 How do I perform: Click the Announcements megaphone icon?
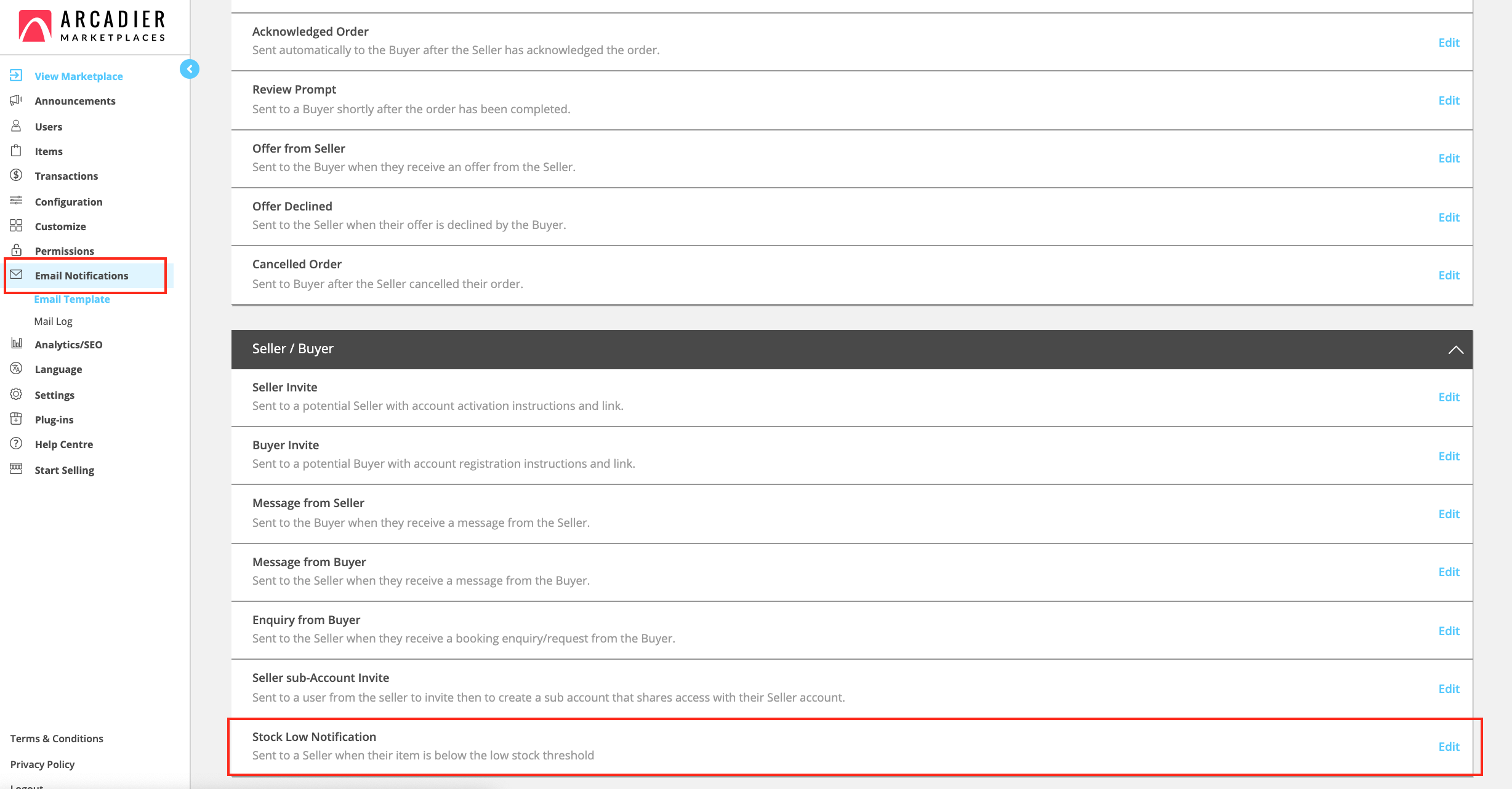[x=17, y=100]
